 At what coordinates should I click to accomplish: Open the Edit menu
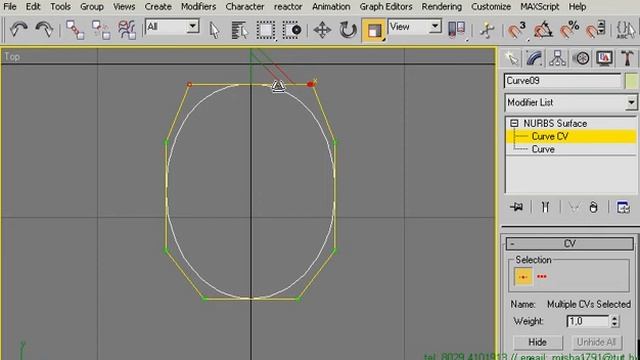[33, 7]
